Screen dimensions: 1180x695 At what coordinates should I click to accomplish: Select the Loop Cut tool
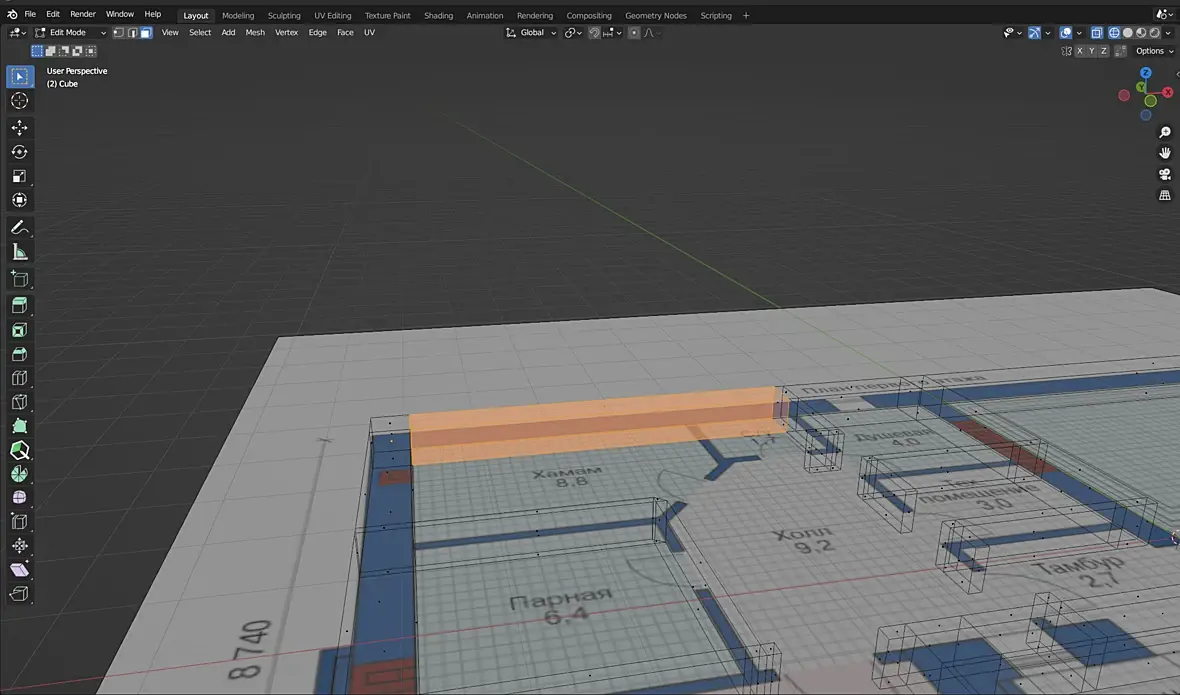coord(20,378)
